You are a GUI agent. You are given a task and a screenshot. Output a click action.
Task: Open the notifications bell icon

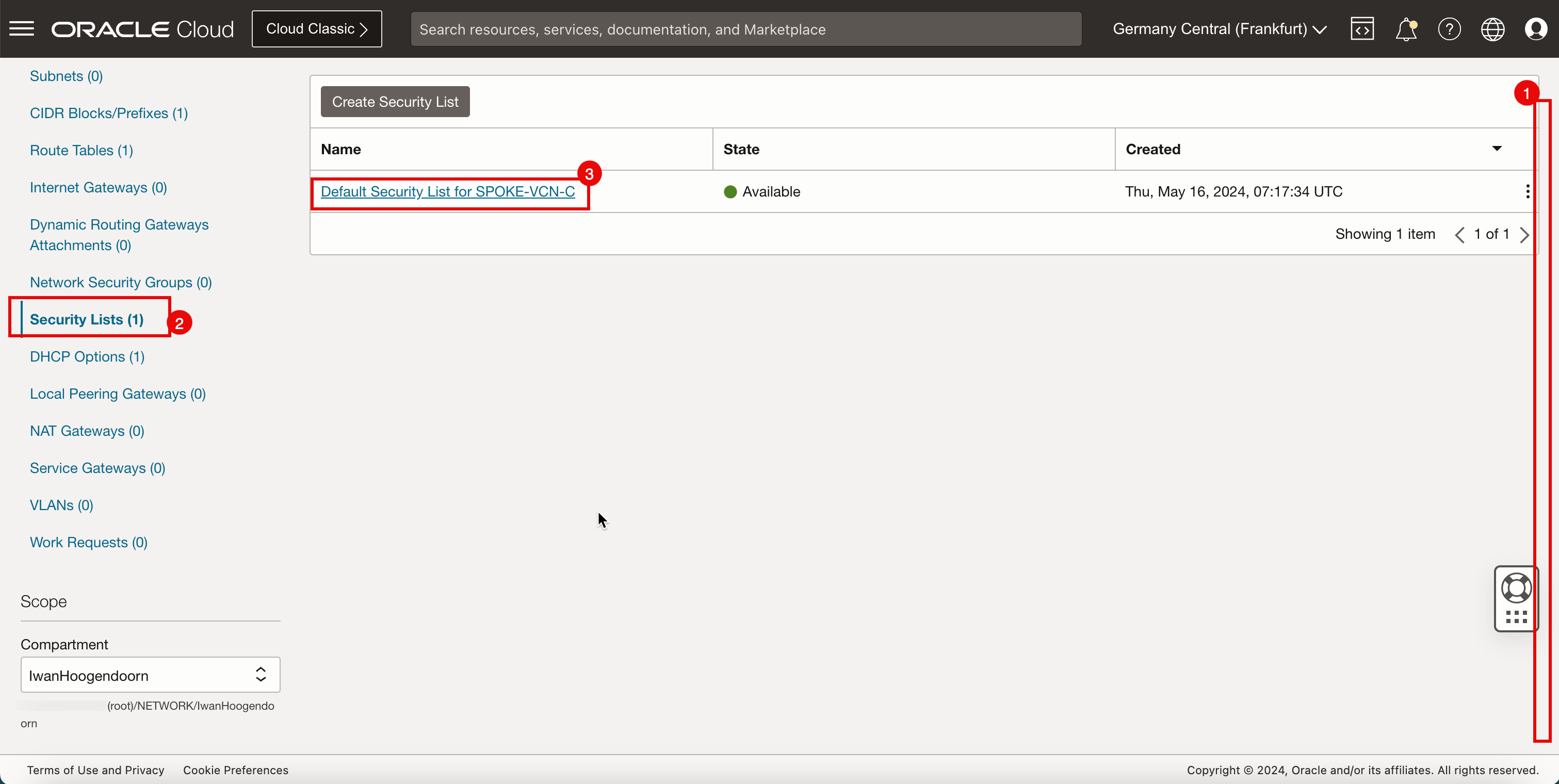coord(1406,28)
